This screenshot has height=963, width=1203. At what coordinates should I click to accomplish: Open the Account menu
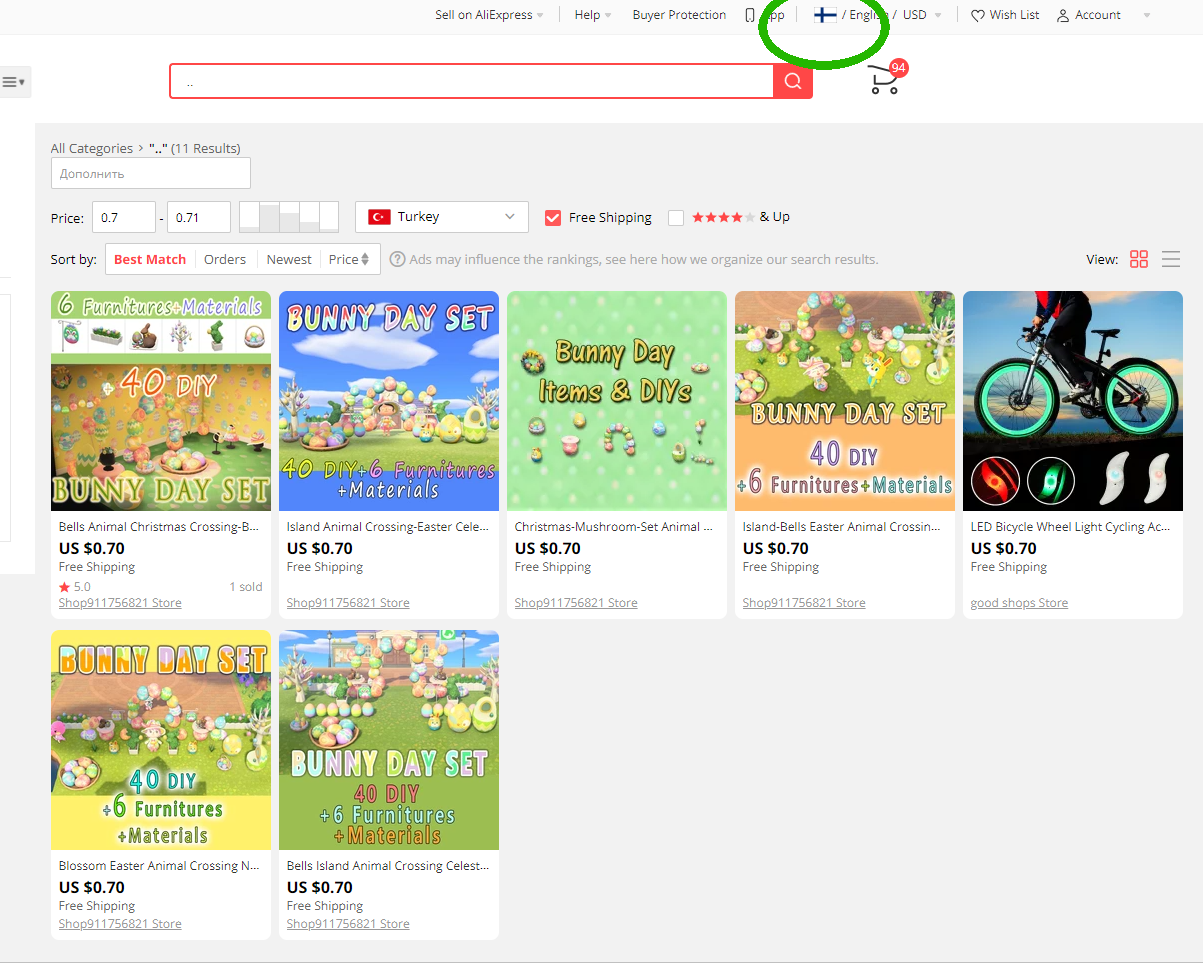1089,15
